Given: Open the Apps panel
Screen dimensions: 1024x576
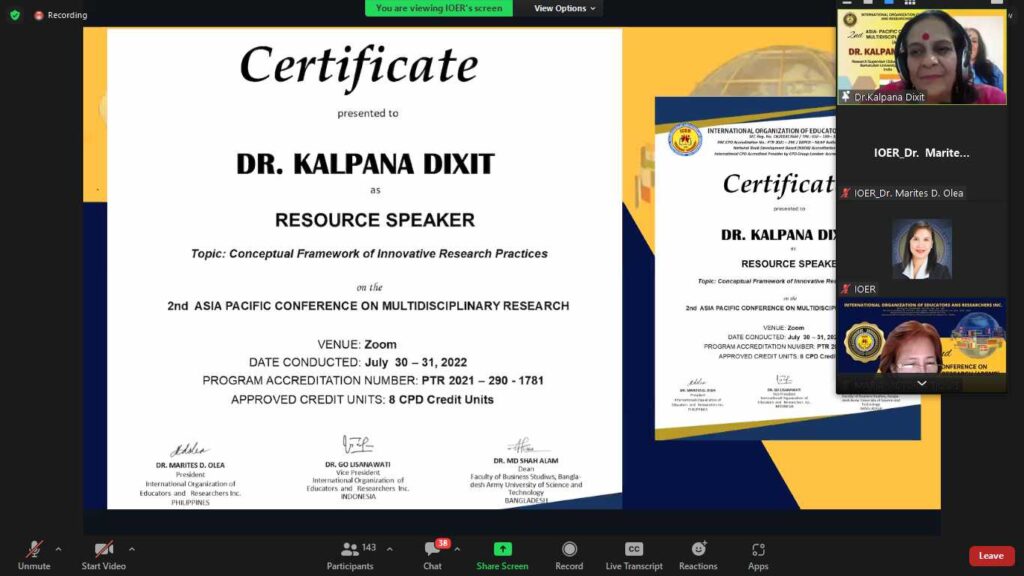Looking at the screenshot, I should [758, 549].
